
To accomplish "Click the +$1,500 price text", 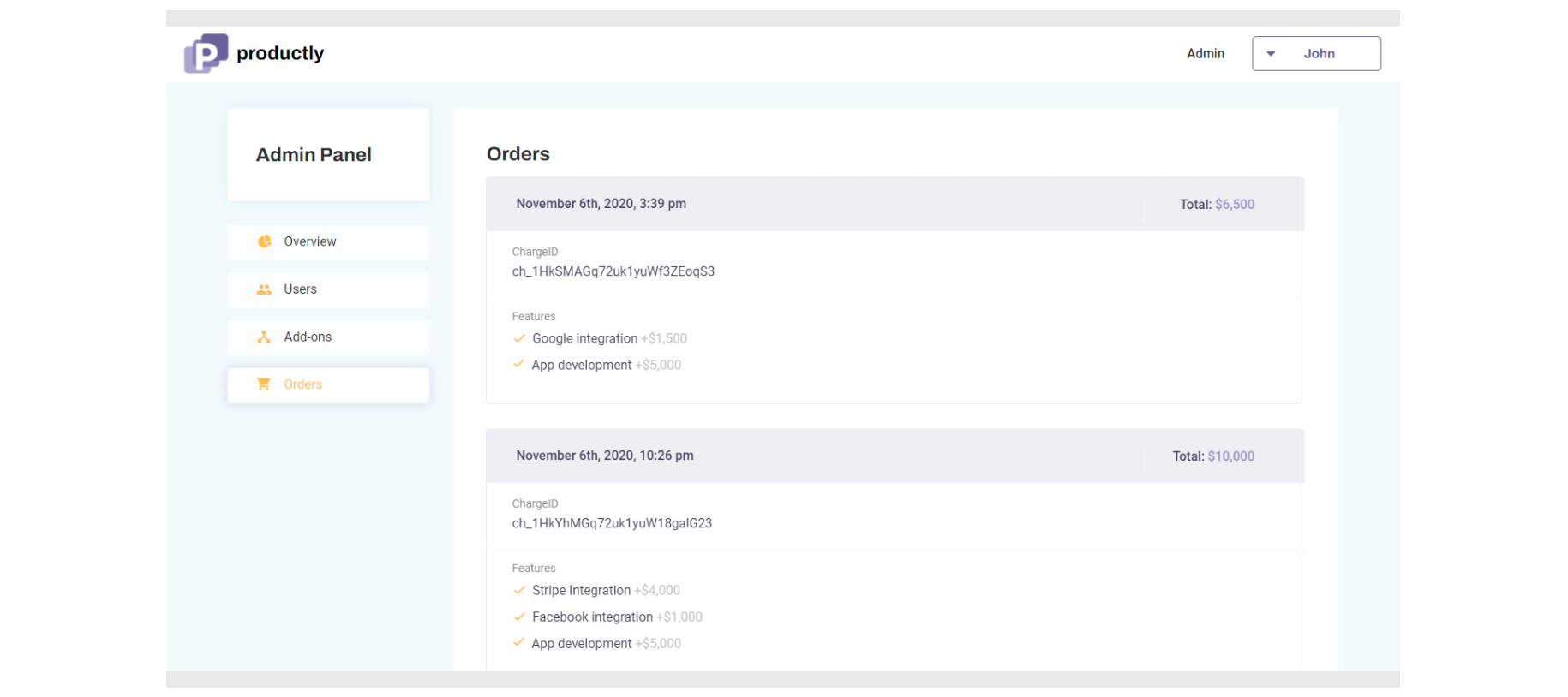I will pos(664,338).
